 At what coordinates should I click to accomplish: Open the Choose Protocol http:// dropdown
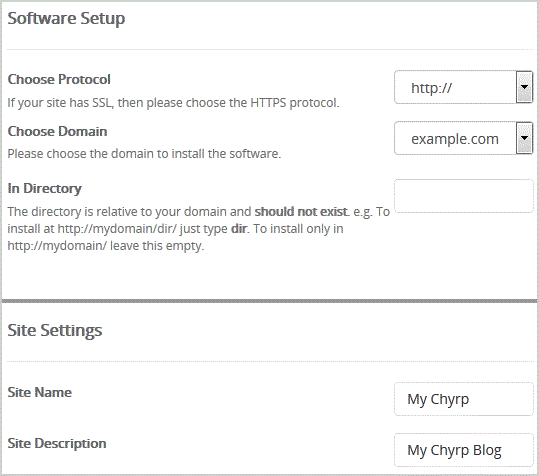pyautogui.click(x=463, y=87)
